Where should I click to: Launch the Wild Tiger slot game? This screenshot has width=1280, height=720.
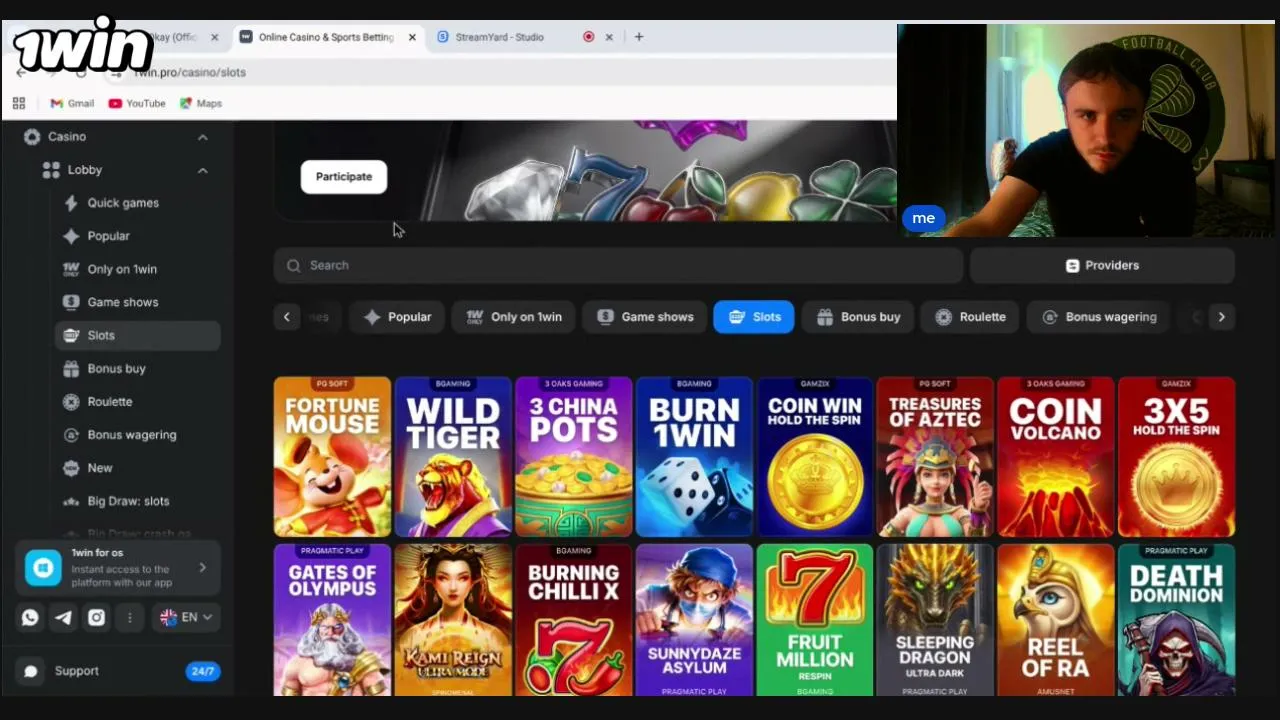tap(453, 457)
